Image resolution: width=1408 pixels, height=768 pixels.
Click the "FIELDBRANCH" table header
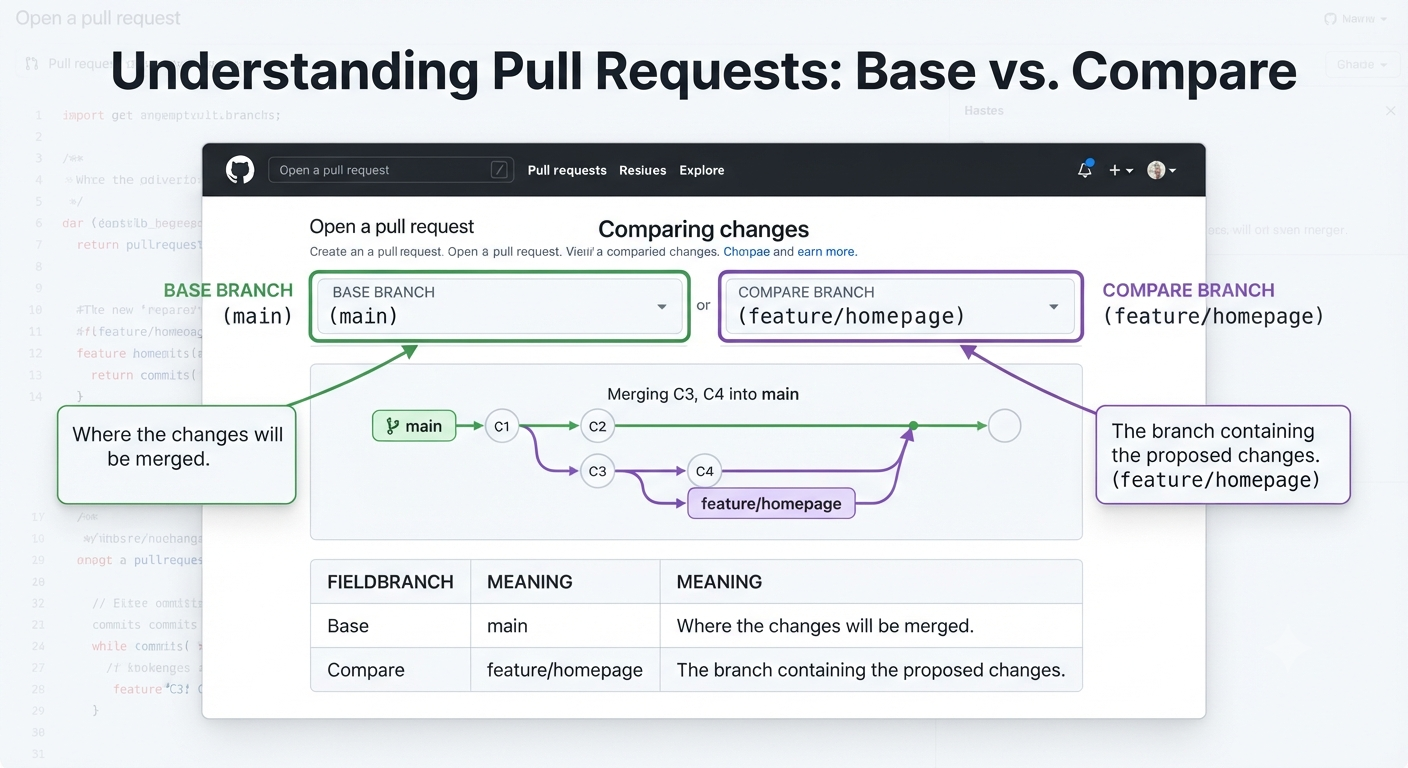[390, 582]
